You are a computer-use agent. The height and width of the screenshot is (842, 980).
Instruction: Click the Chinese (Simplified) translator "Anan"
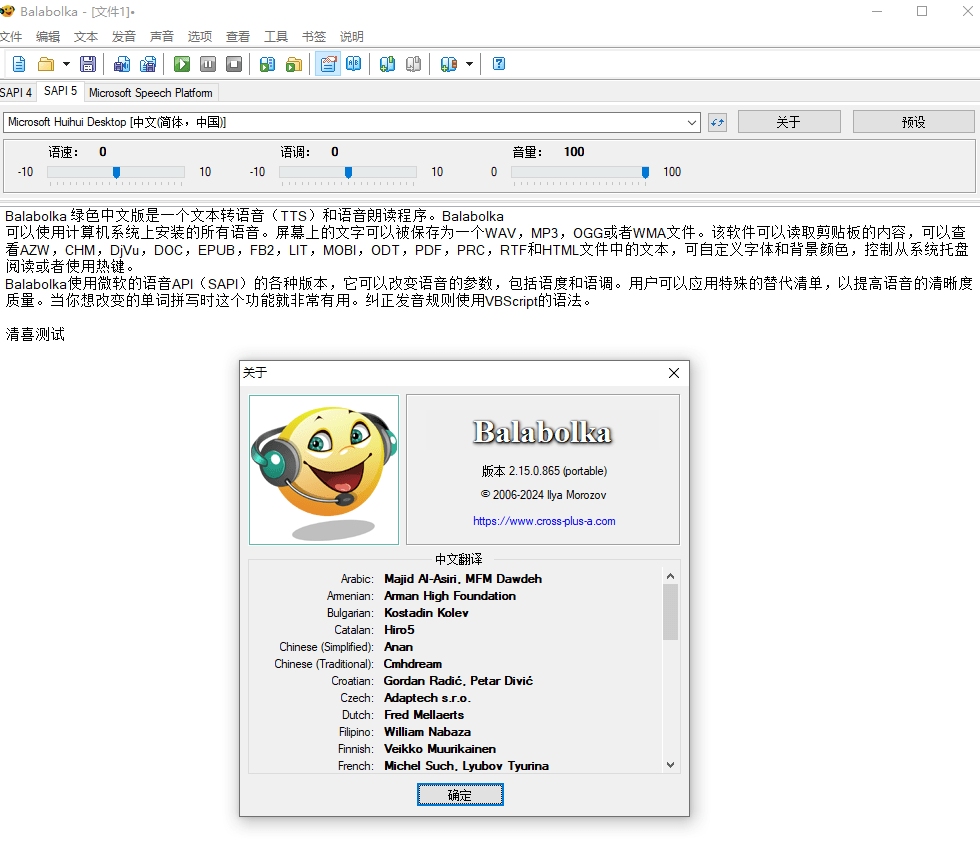coord(398,647)
